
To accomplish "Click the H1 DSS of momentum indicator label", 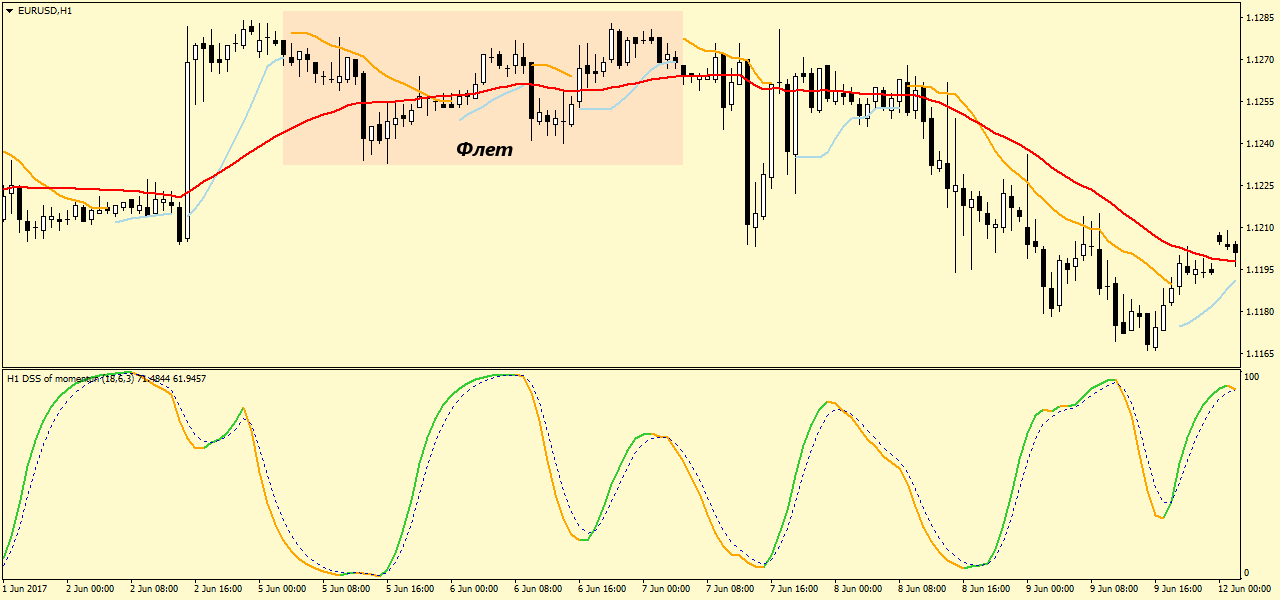I will click(x=106, y=379).
